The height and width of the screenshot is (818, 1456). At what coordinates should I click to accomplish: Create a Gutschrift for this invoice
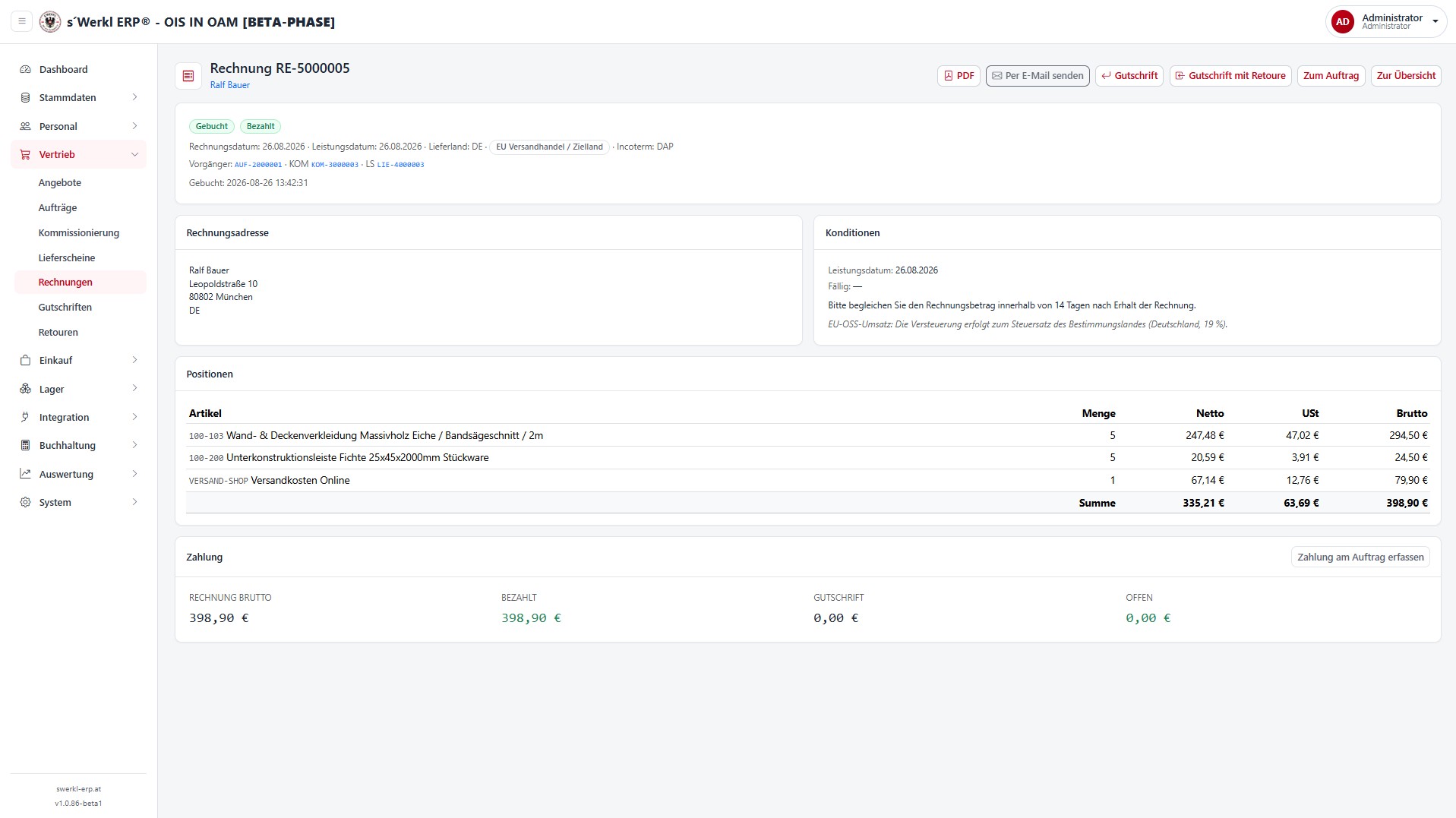pos(1129,76)
